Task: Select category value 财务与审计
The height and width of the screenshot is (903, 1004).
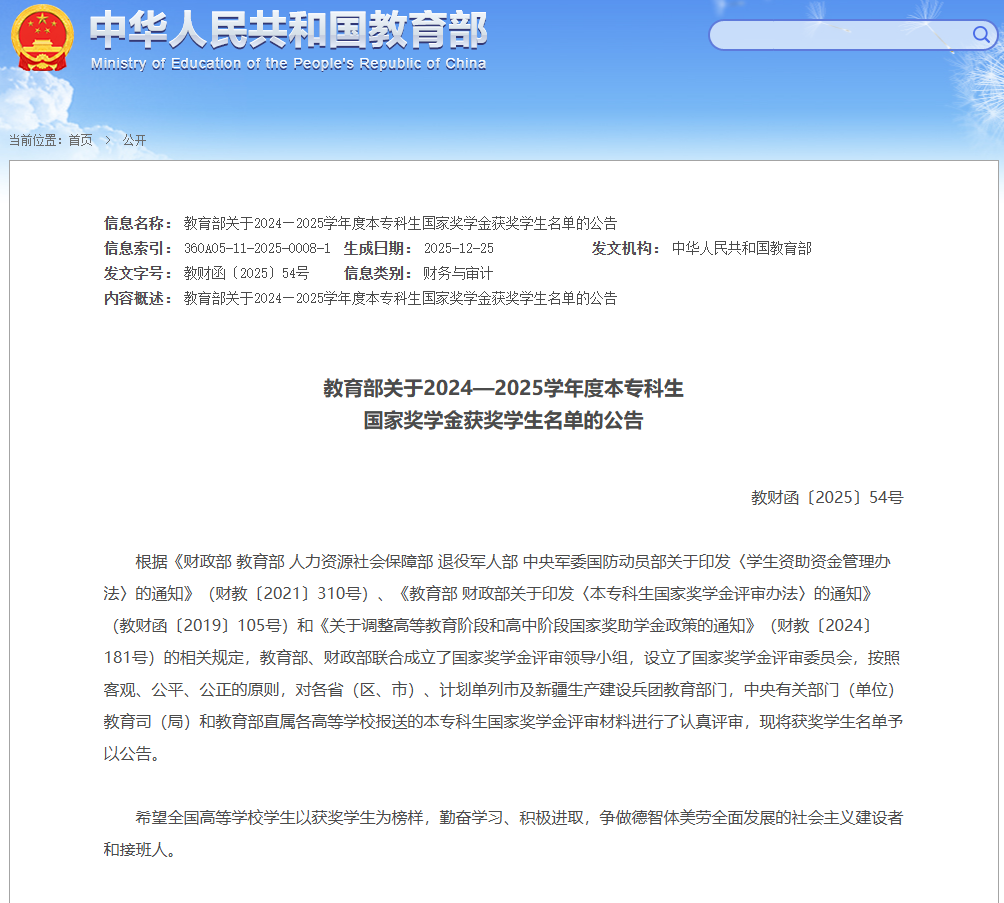Action: pyautogui.click(x=458, y=273)
